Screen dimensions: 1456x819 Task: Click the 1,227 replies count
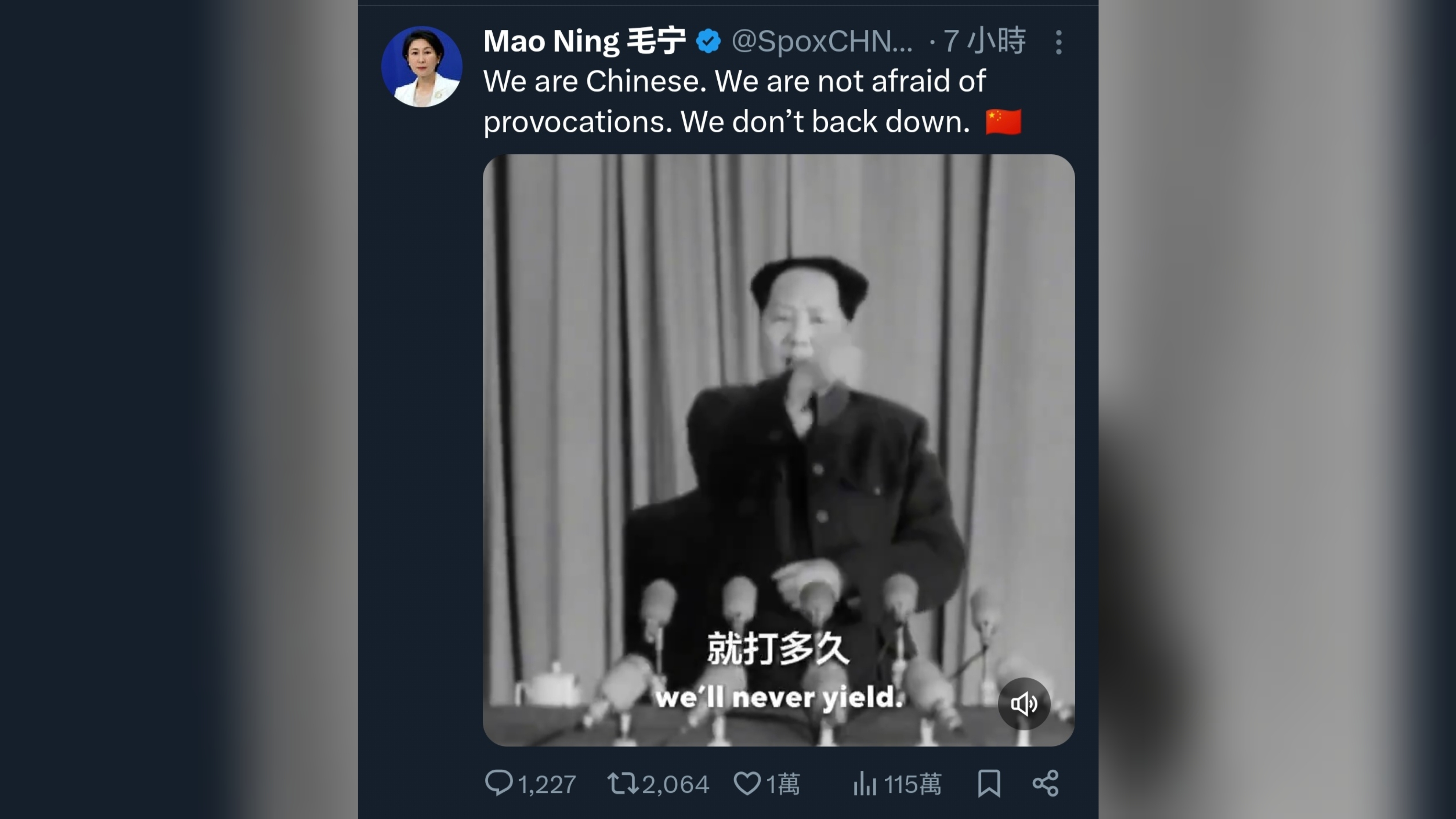547,785
